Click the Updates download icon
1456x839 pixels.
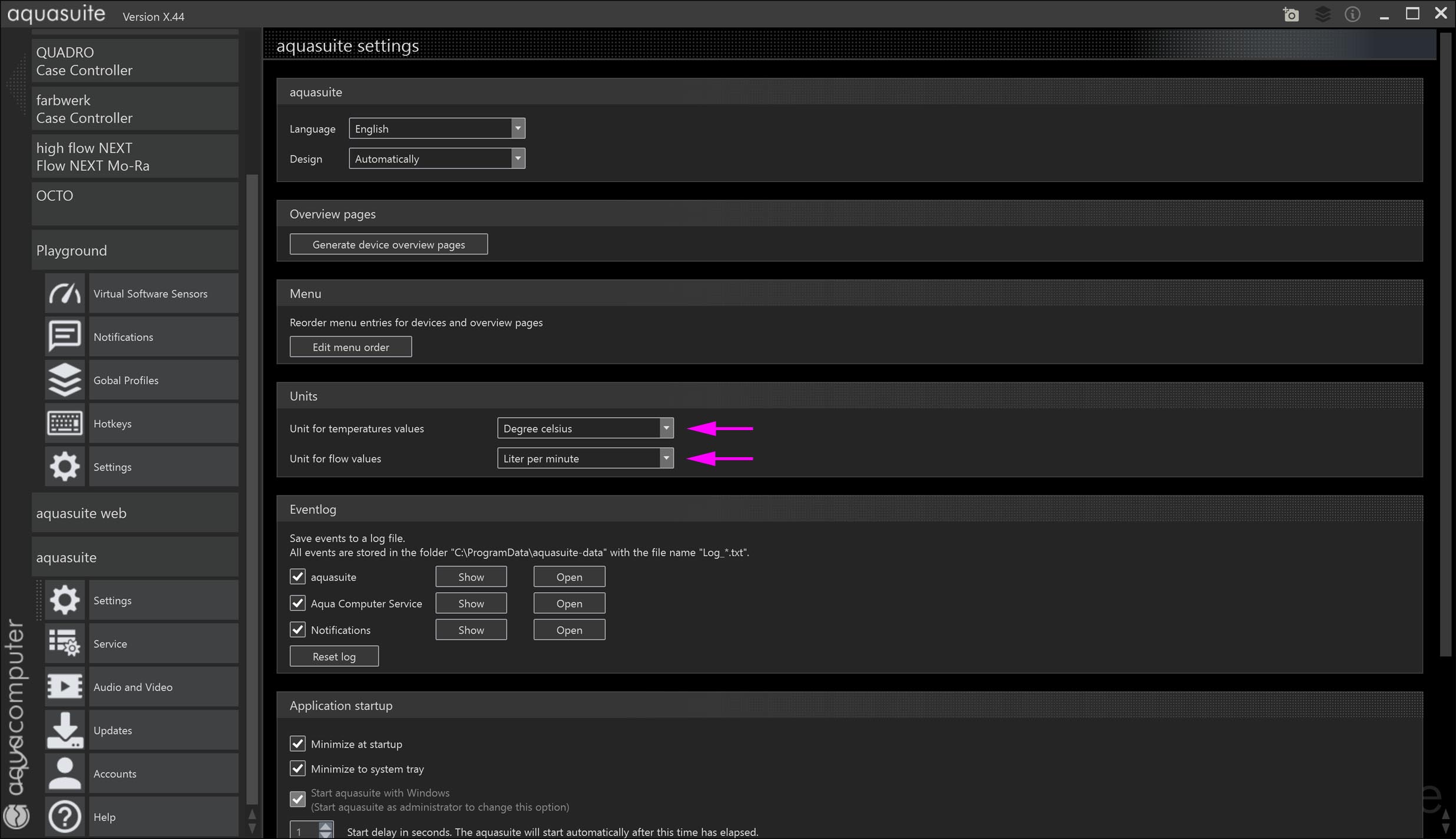pos(64,730)
